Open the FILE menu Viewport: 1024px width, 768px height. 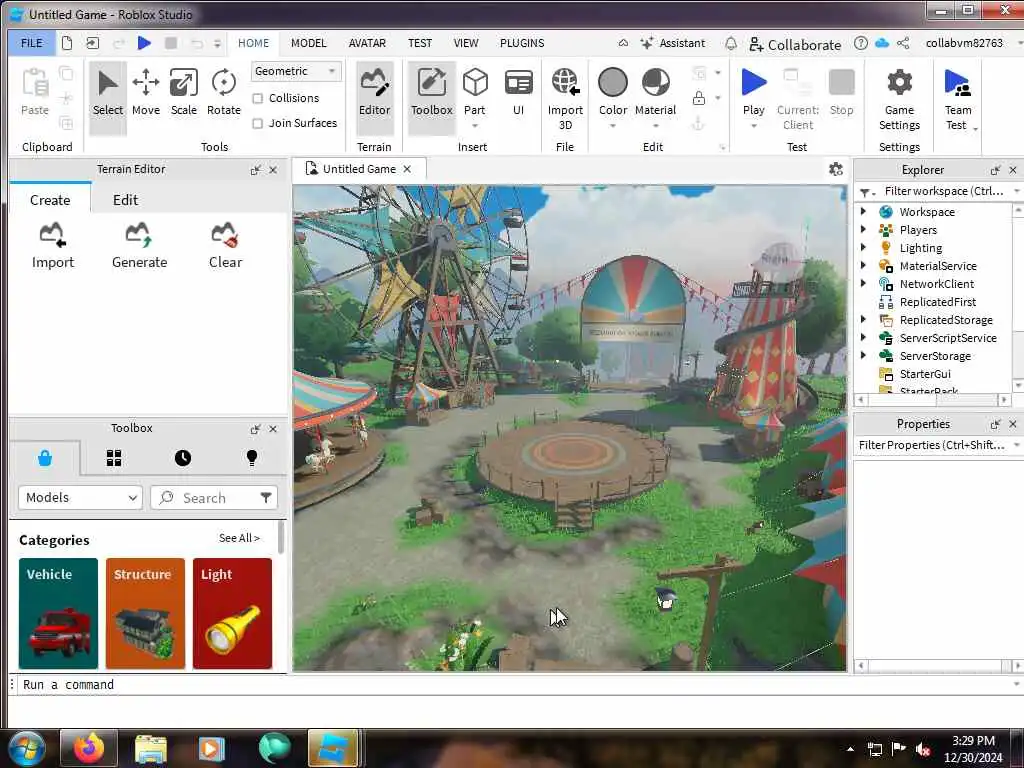[x=31, y=43]
